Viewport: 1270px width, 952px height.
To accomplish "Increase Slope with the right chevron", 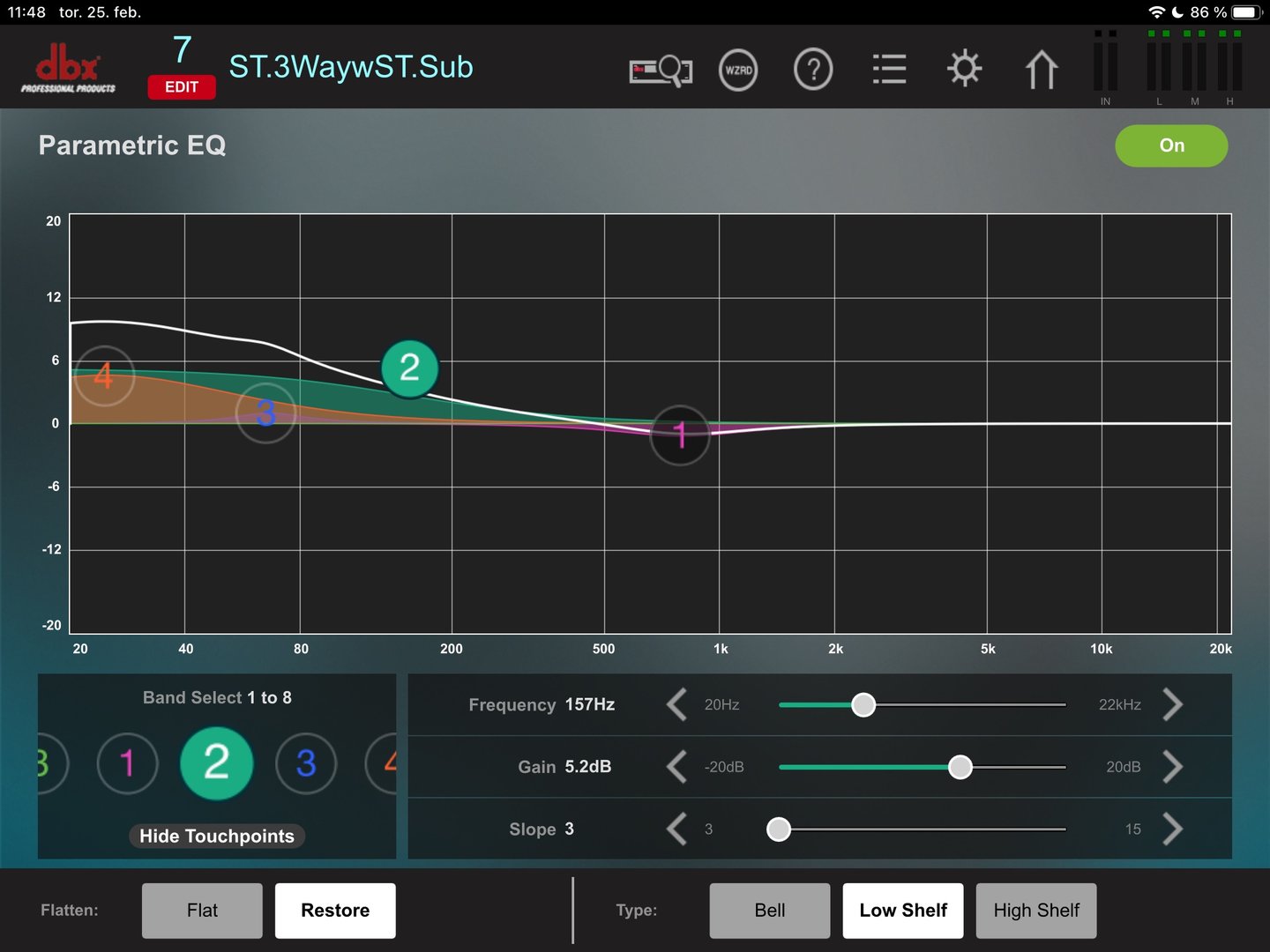I will pyautogui.click(x=1172, y=829).
